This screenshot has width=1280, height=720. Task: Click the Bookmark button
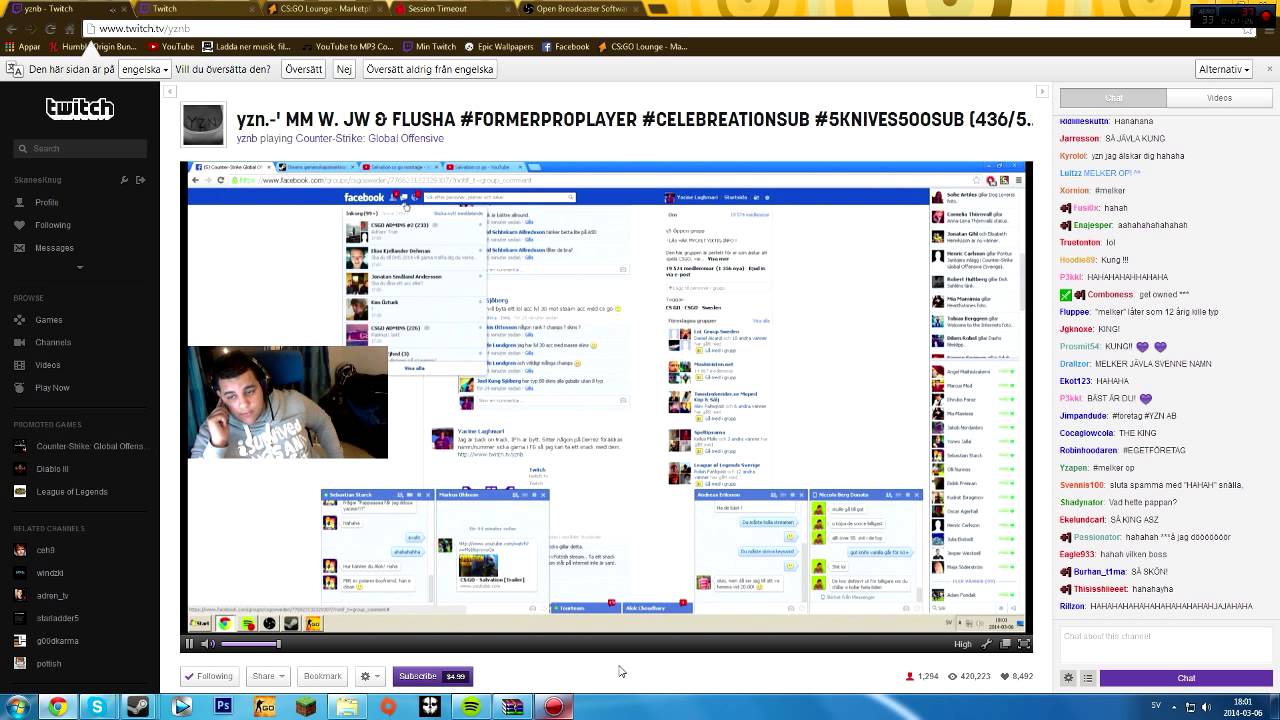pos(322,676)
